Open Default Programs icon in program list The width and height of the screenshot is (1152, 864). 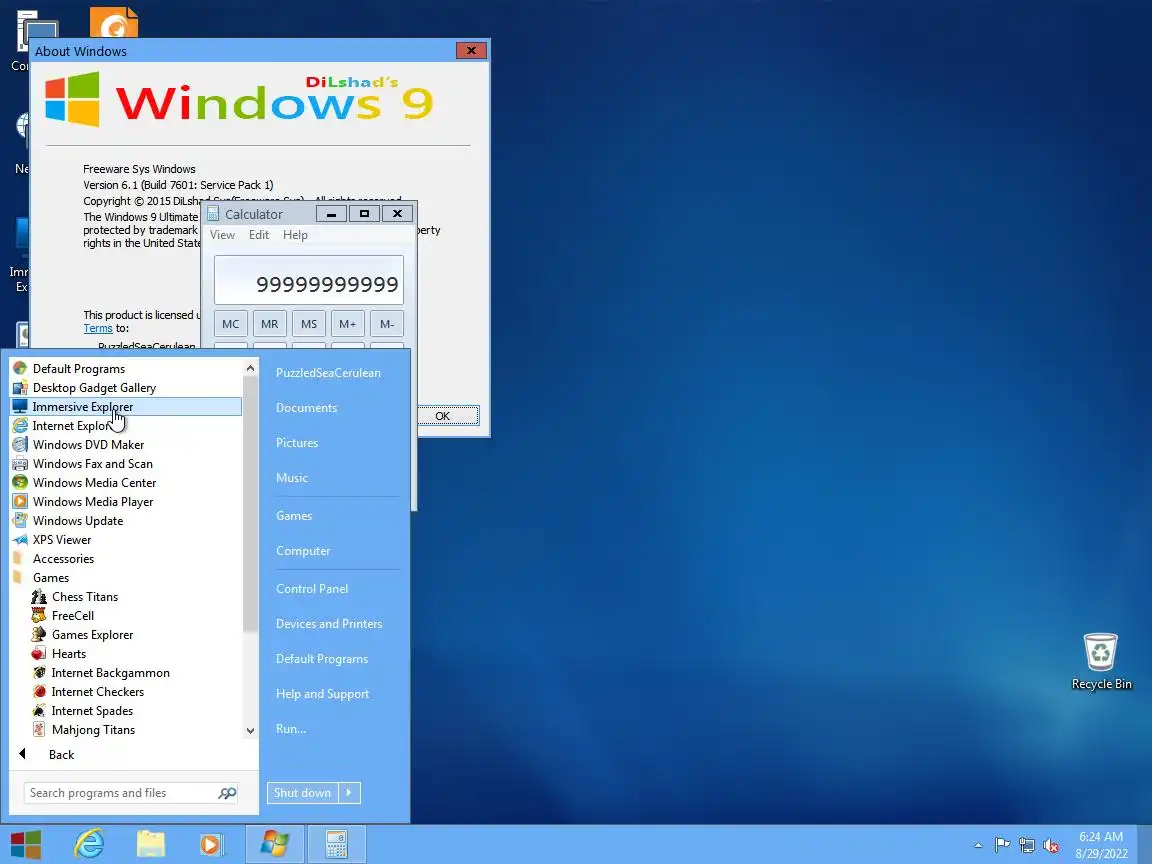tap(21, 369)
